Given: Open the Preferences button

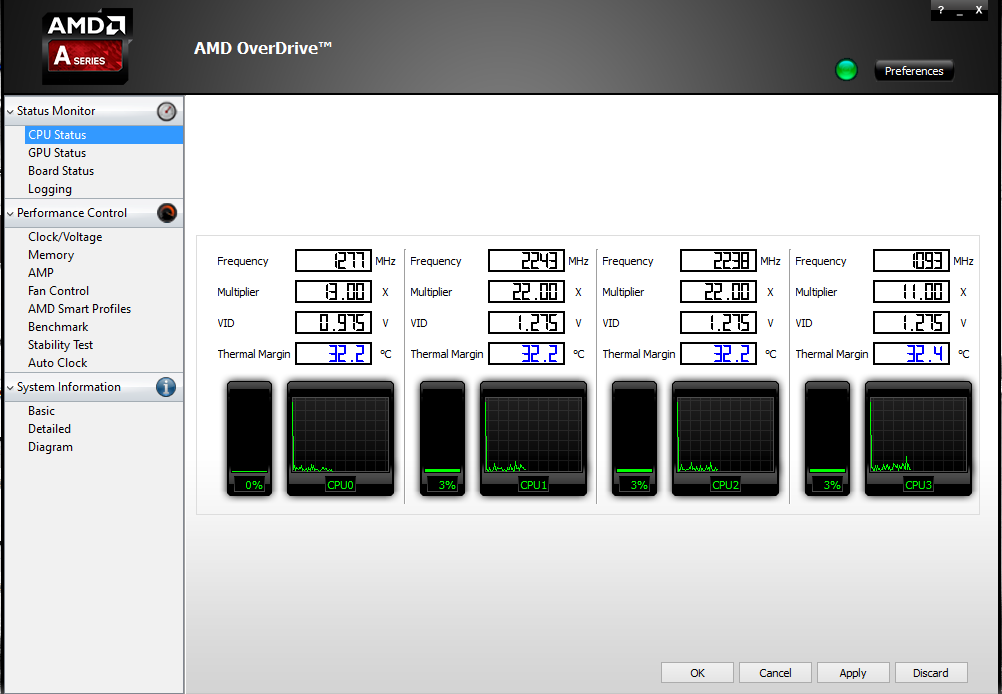Looking at the screenshot, I should (914, 71).
